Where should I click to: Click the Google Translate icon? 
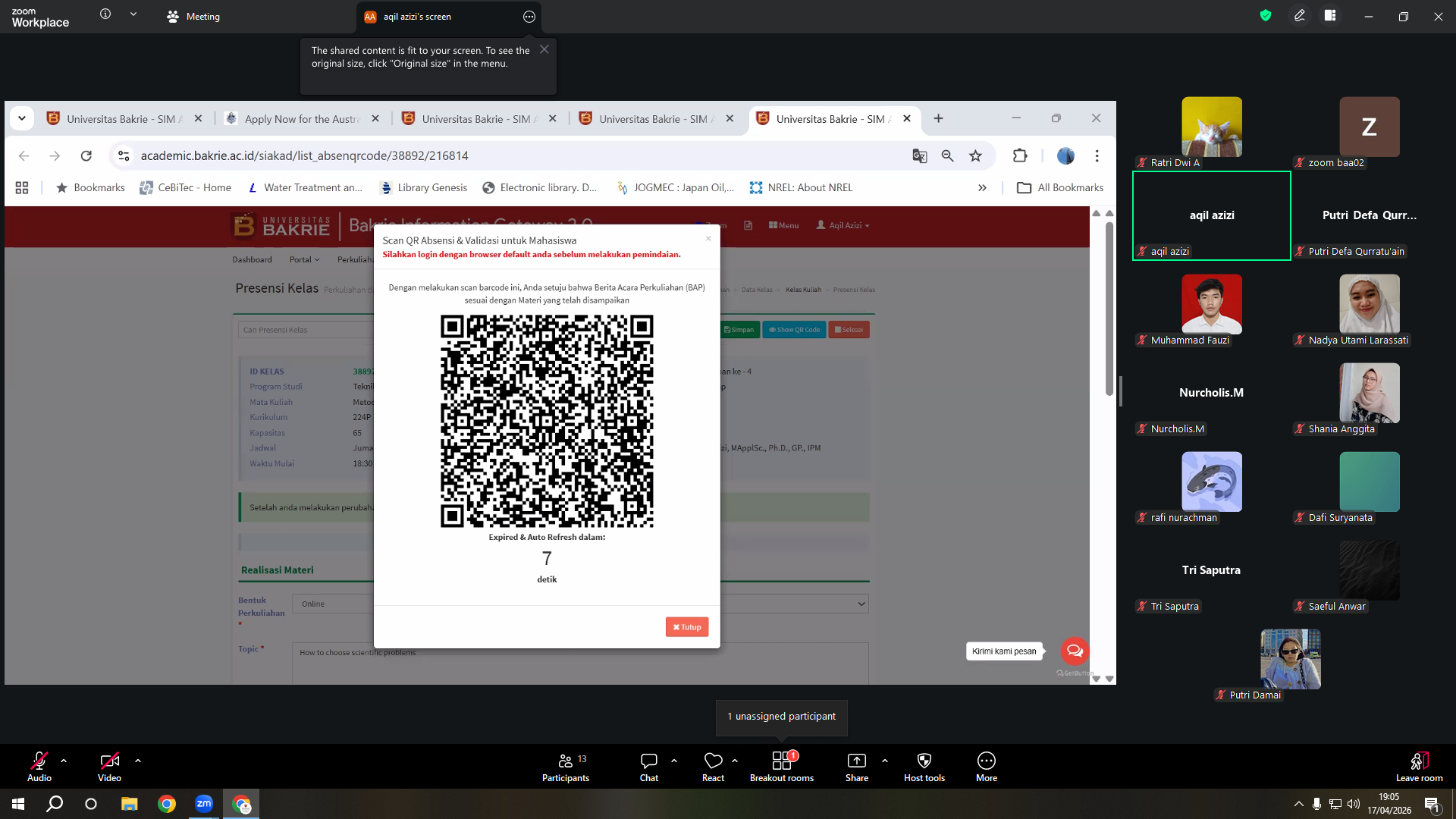[x=920, y=155]
